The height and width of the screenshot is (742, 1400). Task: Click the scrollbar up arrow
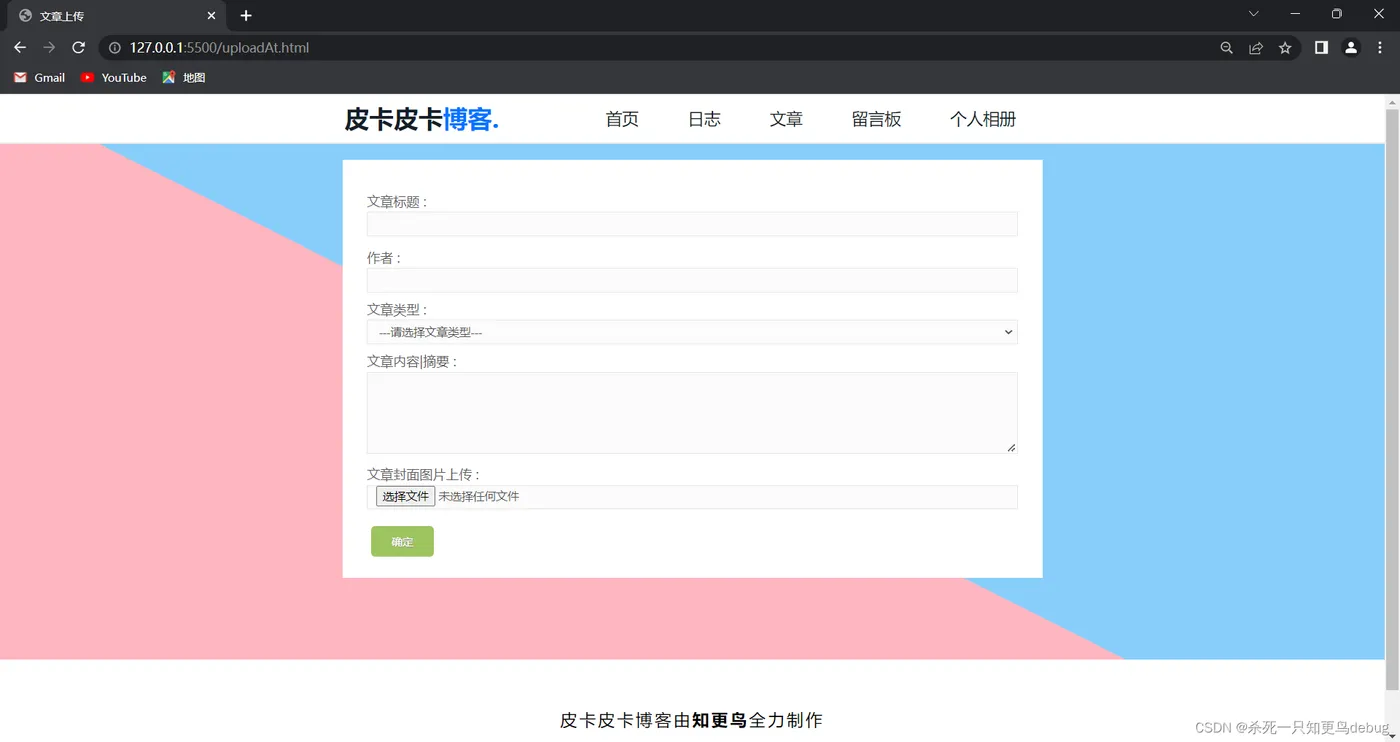click(1392, 102)
